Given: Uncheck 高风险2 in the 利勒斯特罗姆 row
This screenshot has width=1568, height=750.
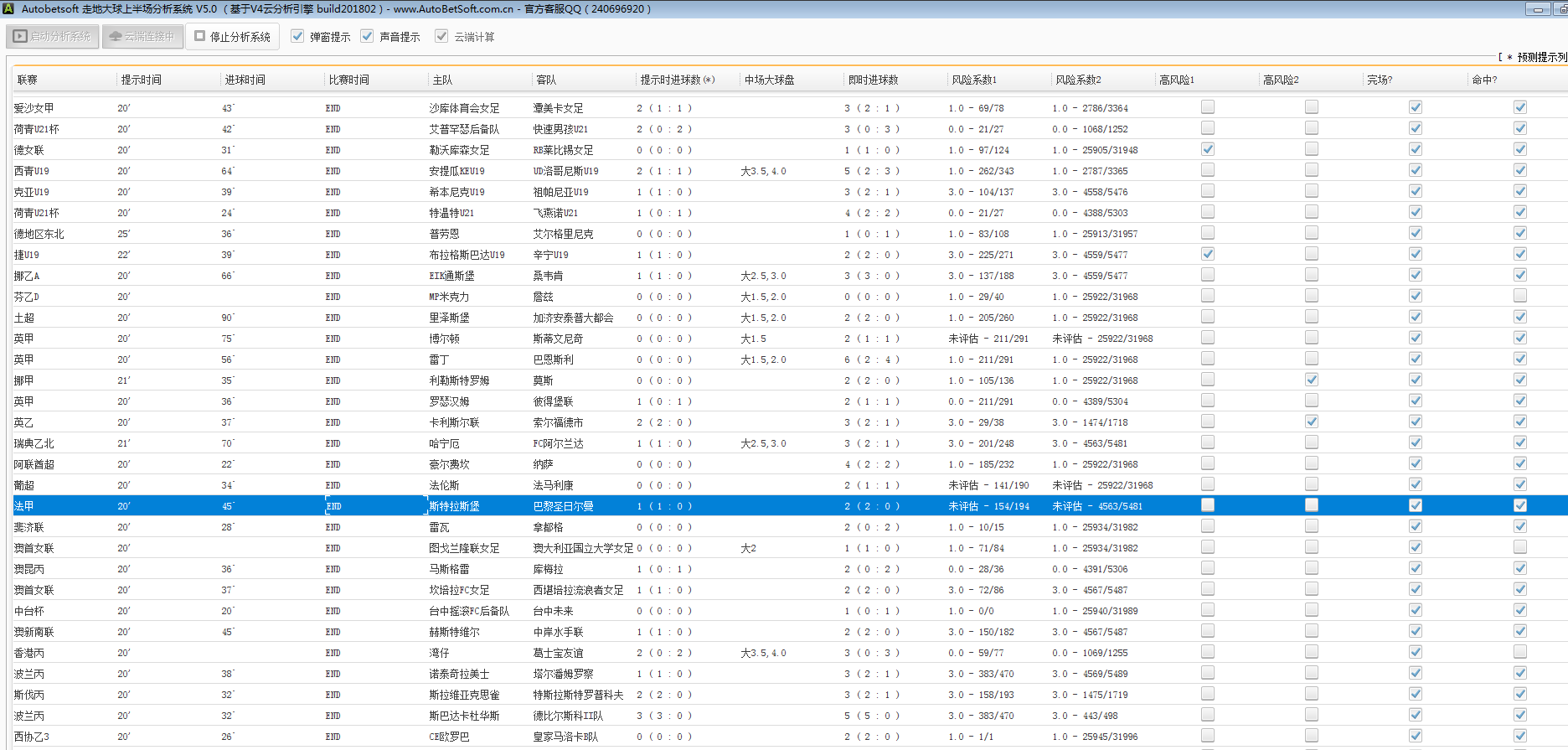Looking at the screenshot, I should (1311, 380).
